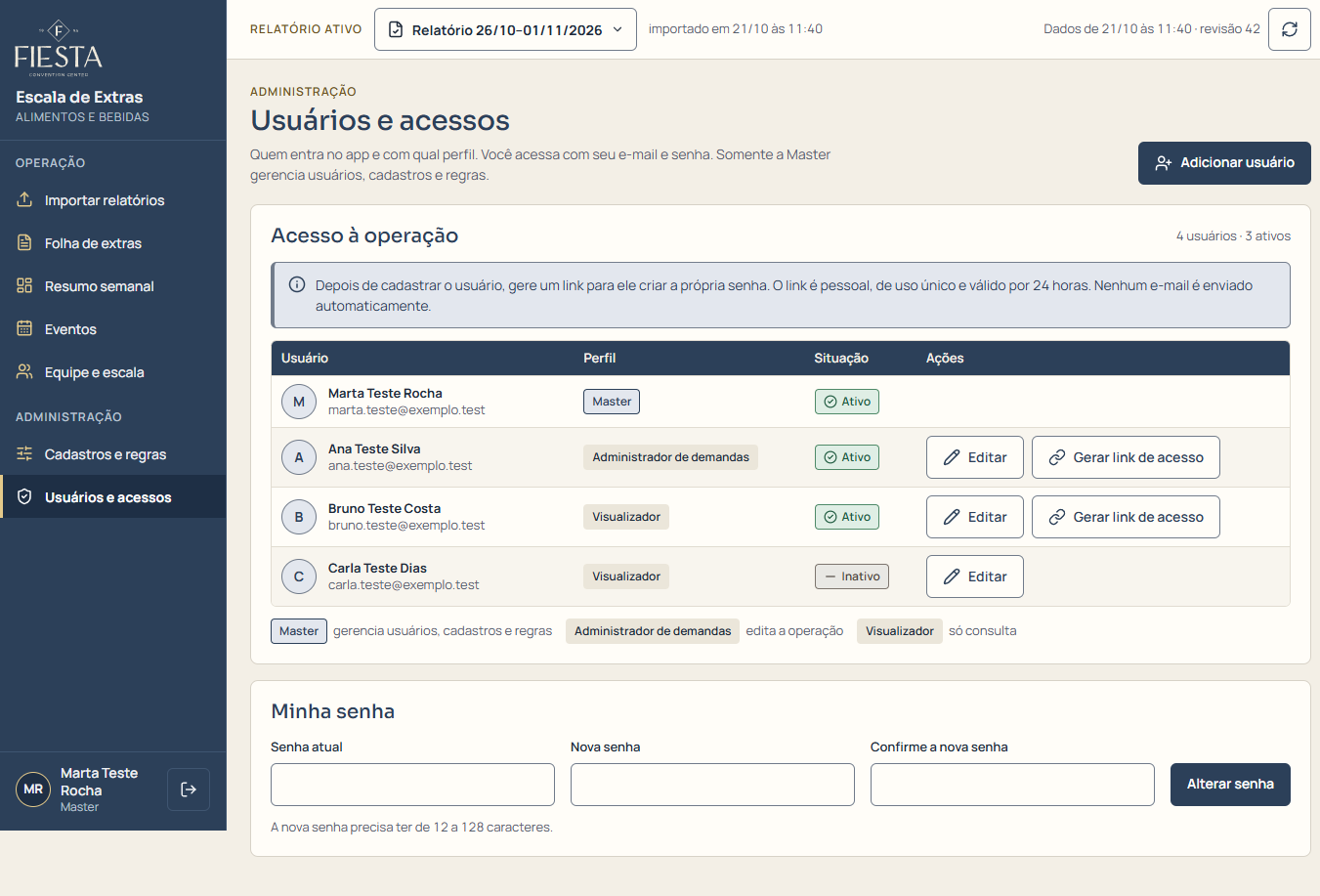Click the grid icon beside Resumo semanal
The width and height of the screenshot is (1320, 896).
pyautogui.click(x=24, y=285)
